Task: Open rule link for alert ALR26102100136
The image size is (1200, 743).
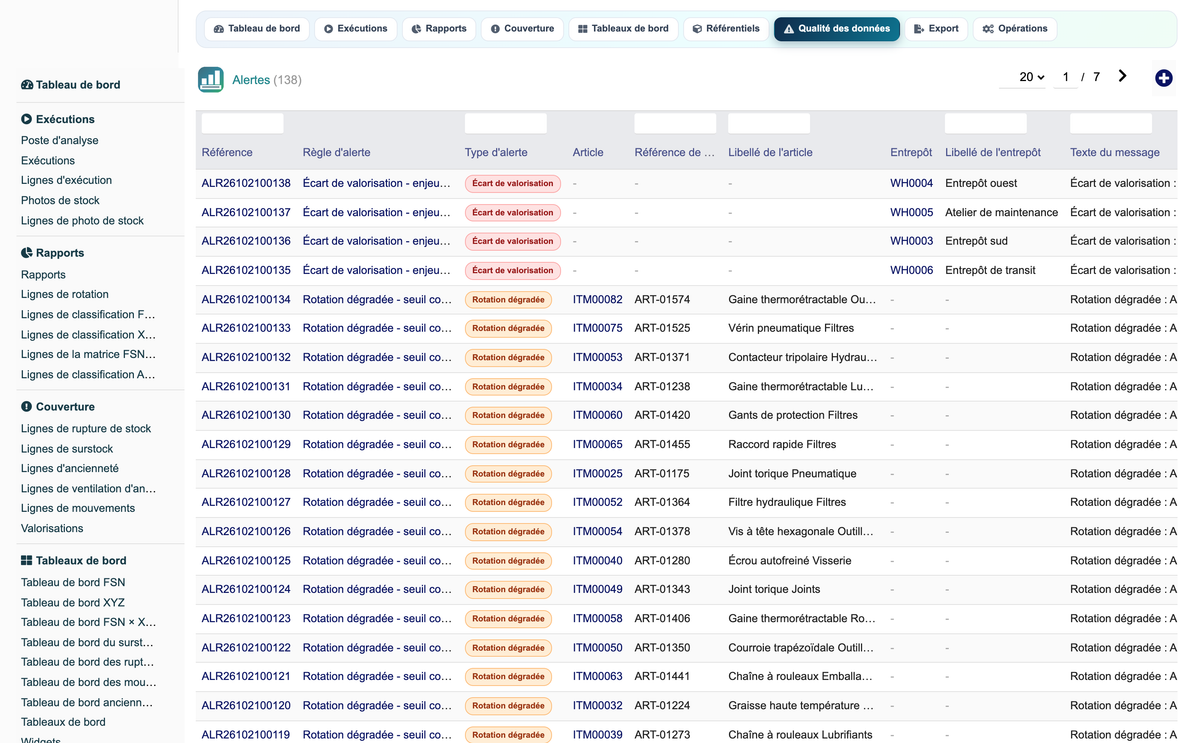Action: (x=377, y=242)
